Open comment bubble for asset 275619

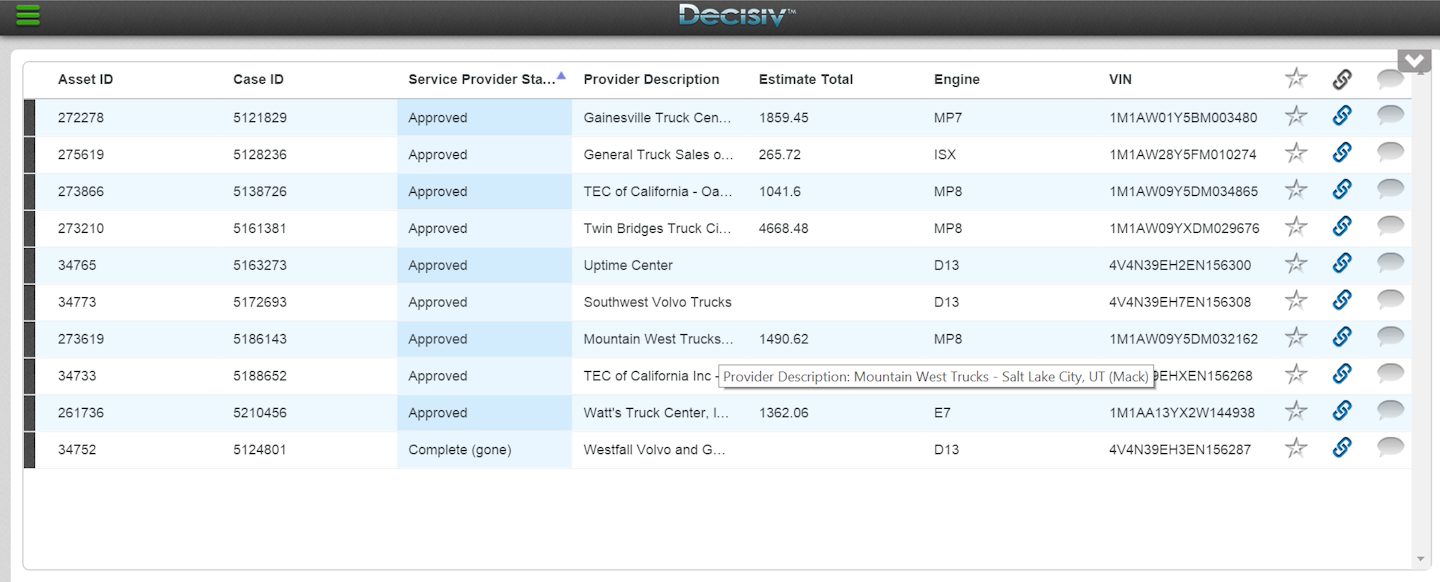tap(1390, 153)
